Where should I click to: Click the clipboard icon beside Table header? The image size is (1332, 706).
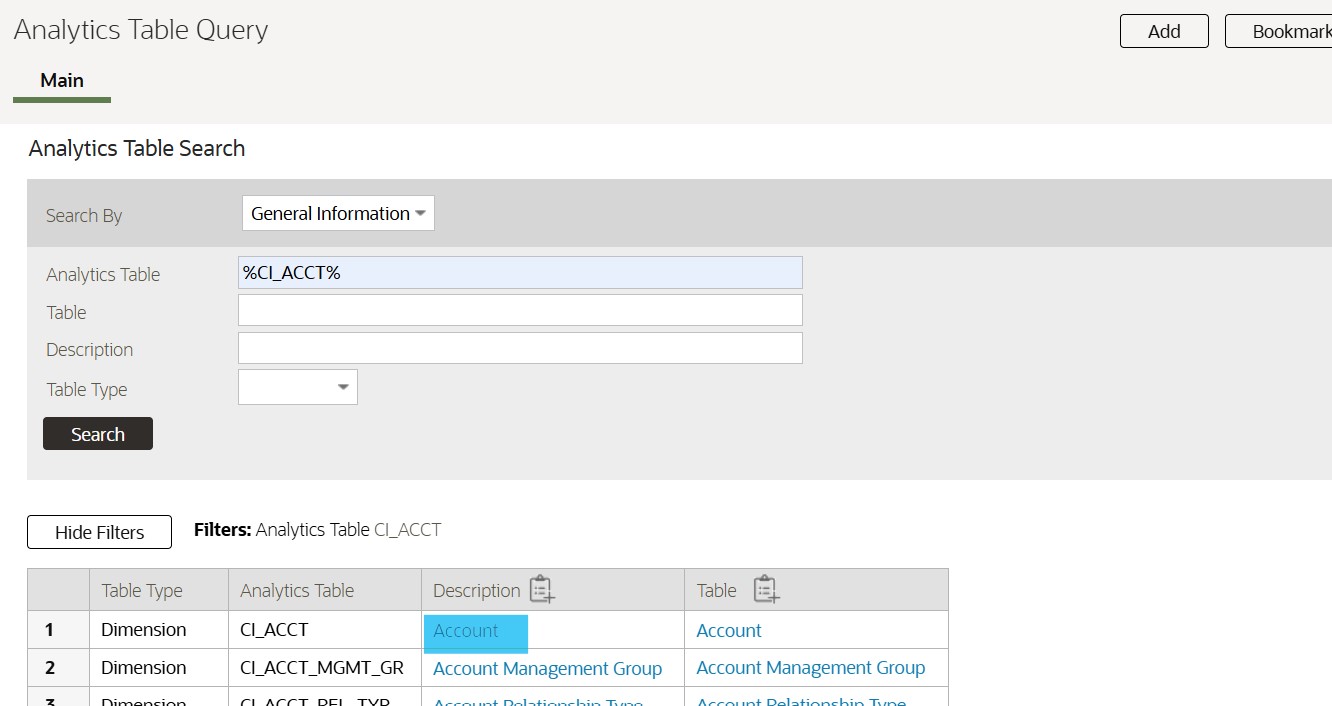pos(766,590)
